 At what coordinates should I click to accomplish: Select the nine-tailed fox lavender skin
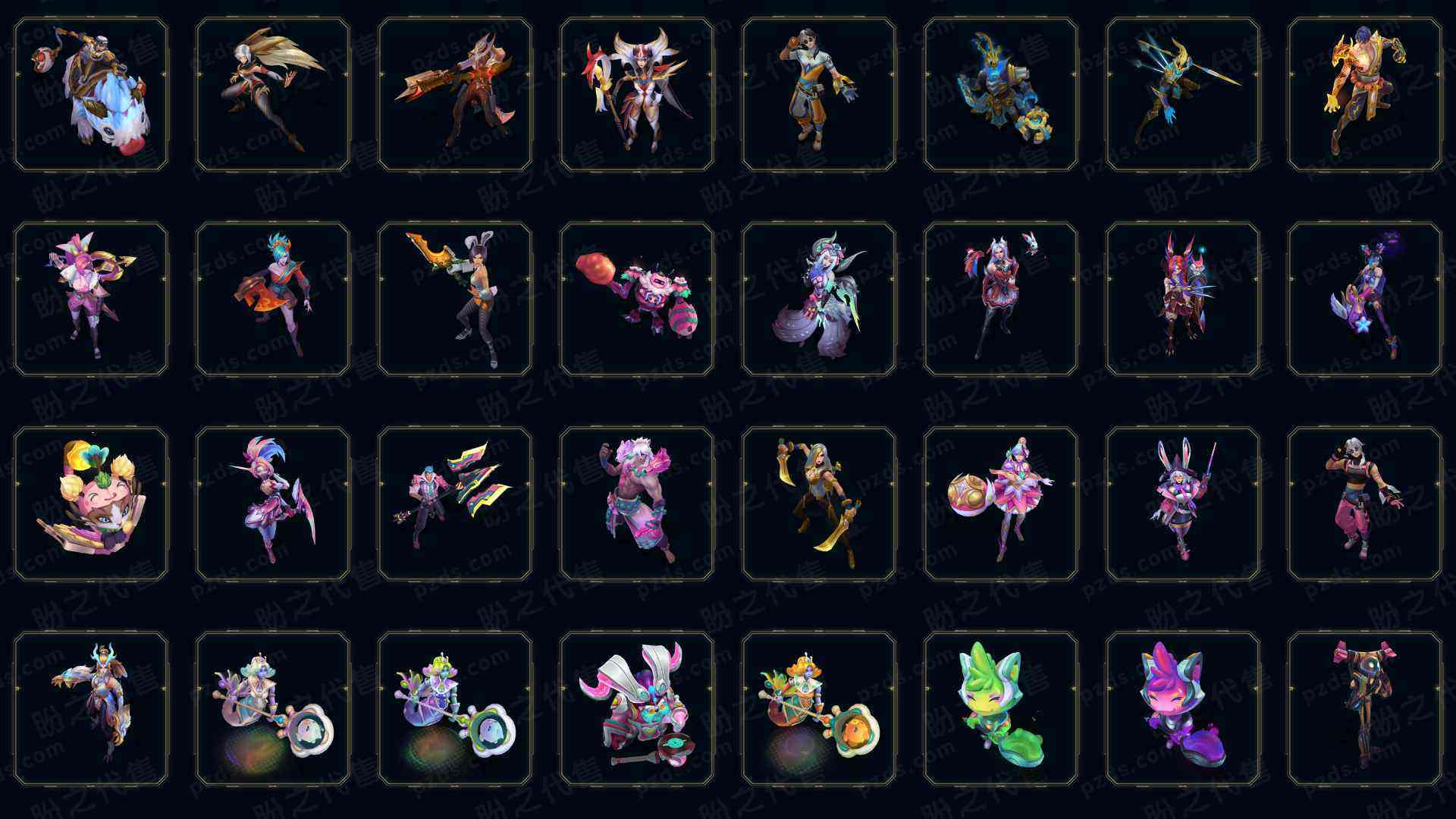coord(819,299)
